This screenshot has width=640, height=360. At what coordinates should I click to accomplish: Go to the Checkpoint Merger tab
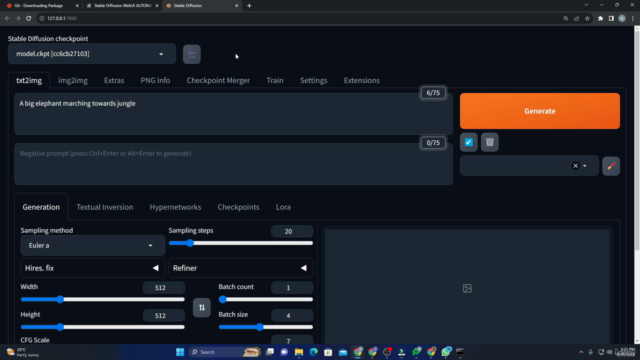pyautogui.click(x=218, y=80)
